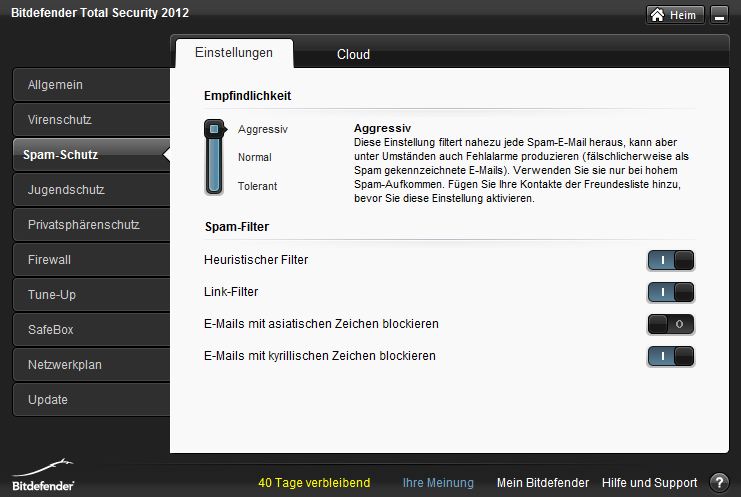Open the Privatsphärenschutz section

coord(91,225)
